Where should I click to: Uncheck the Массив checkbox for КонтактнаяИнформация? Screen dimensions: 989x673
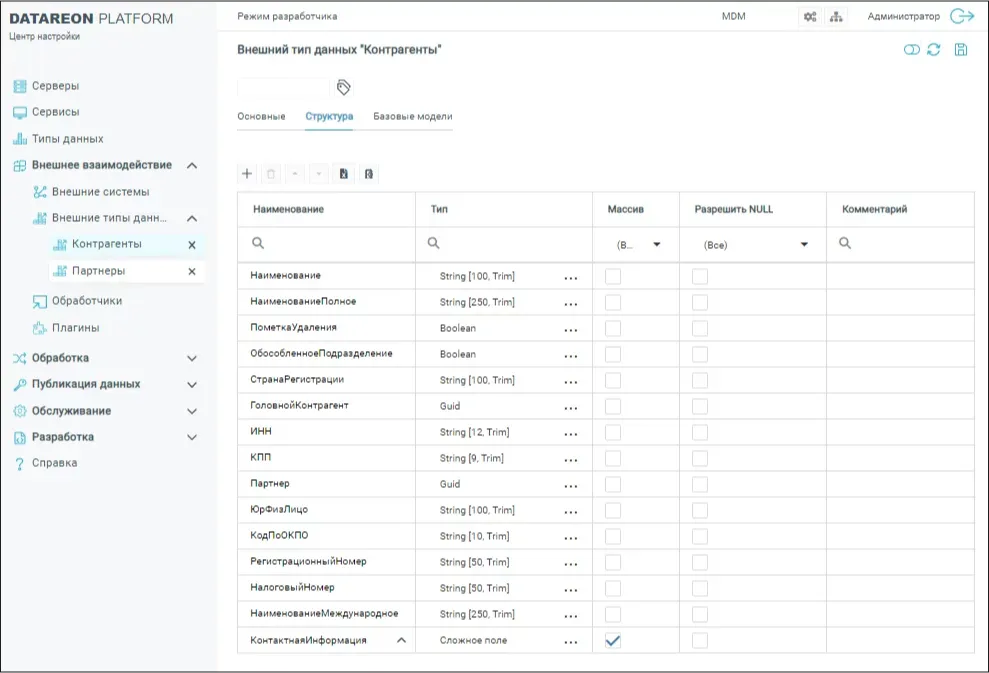point(611,639)
